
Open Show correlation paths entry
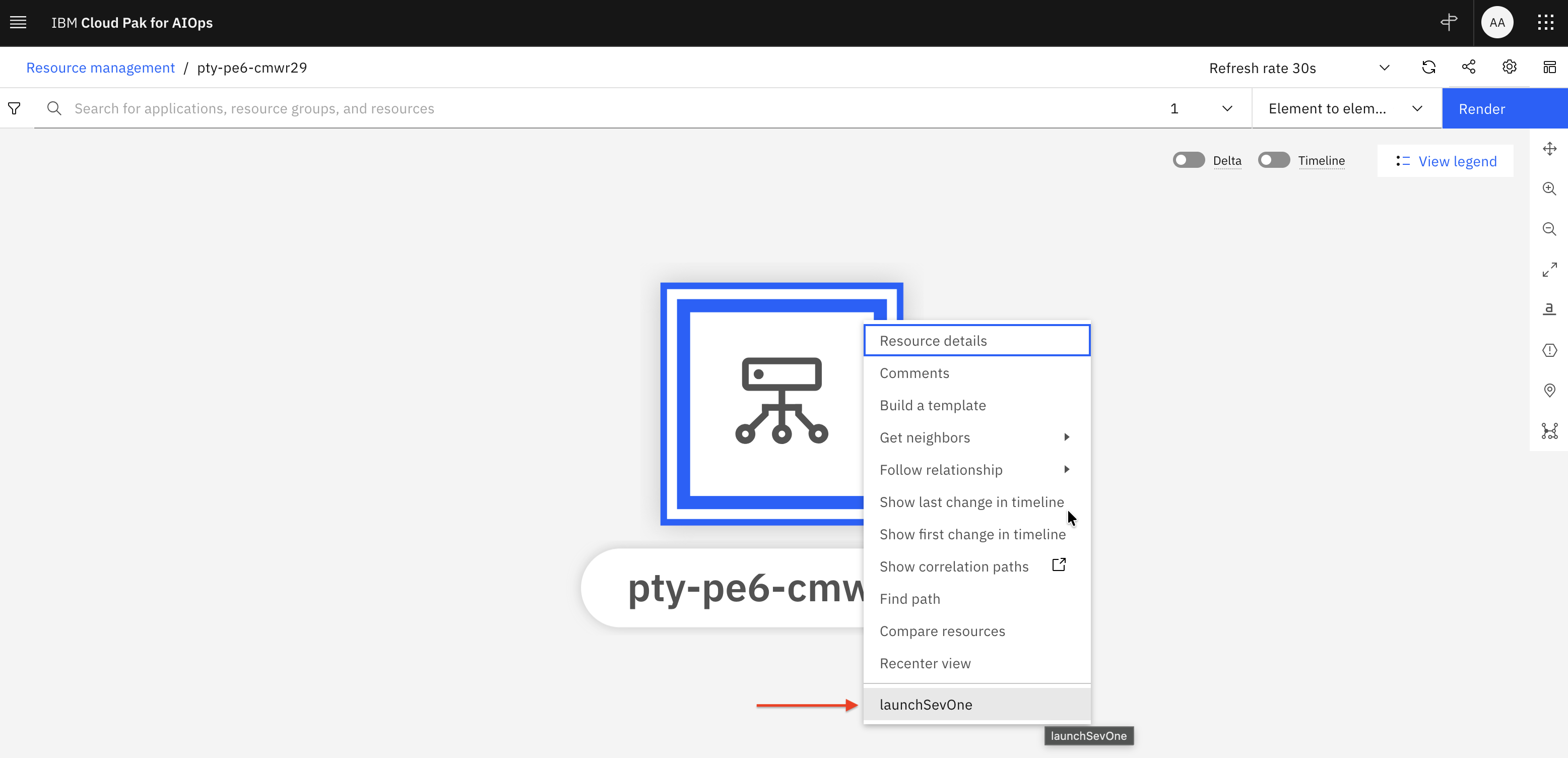(x=976, y=567)
